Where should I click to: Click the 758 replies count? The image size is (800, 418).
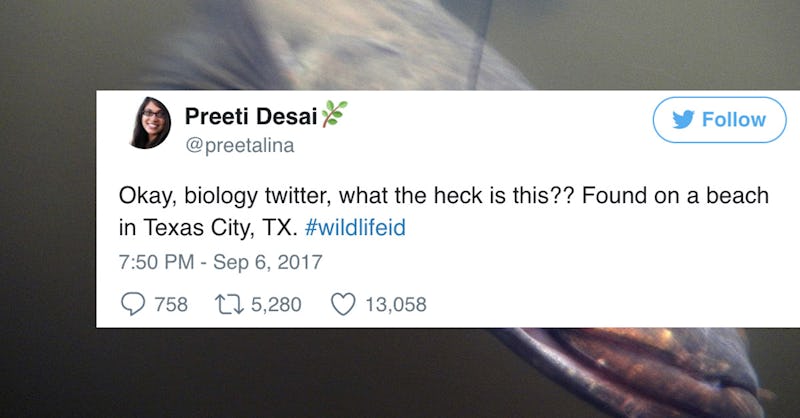click(171, 305)
